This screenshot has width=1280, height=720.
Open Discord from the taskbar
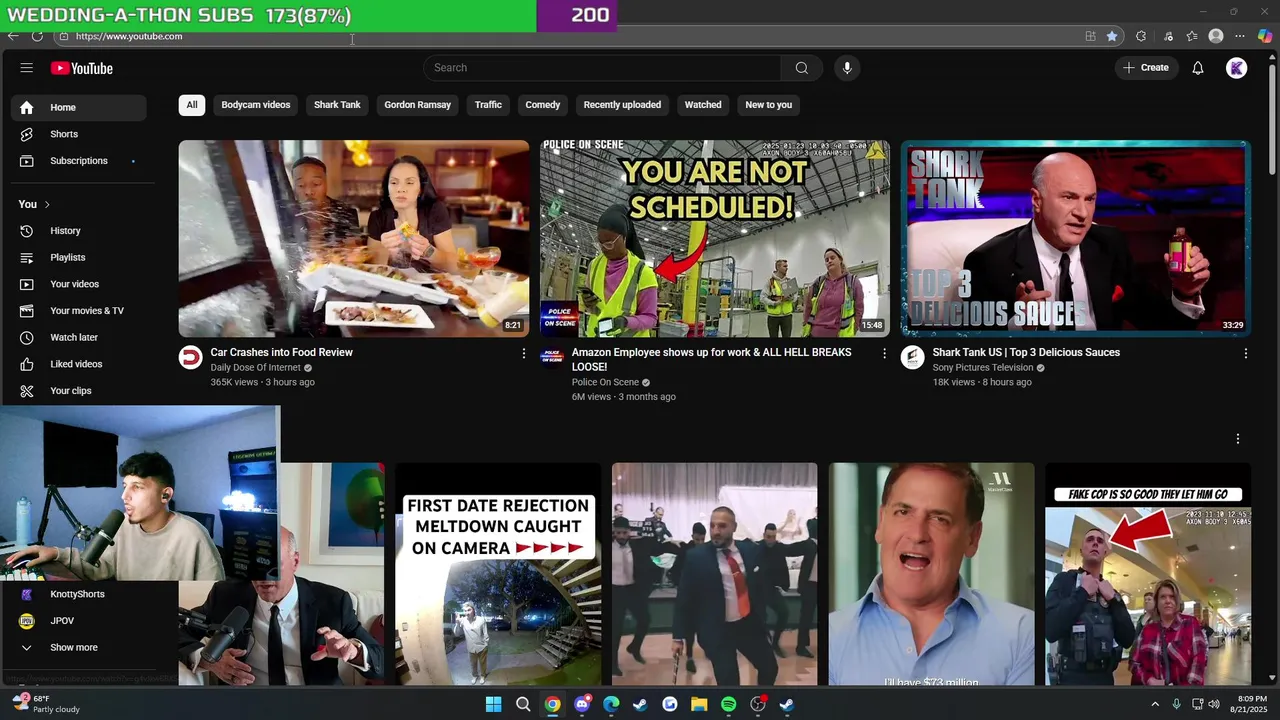[x=582, y=704]
